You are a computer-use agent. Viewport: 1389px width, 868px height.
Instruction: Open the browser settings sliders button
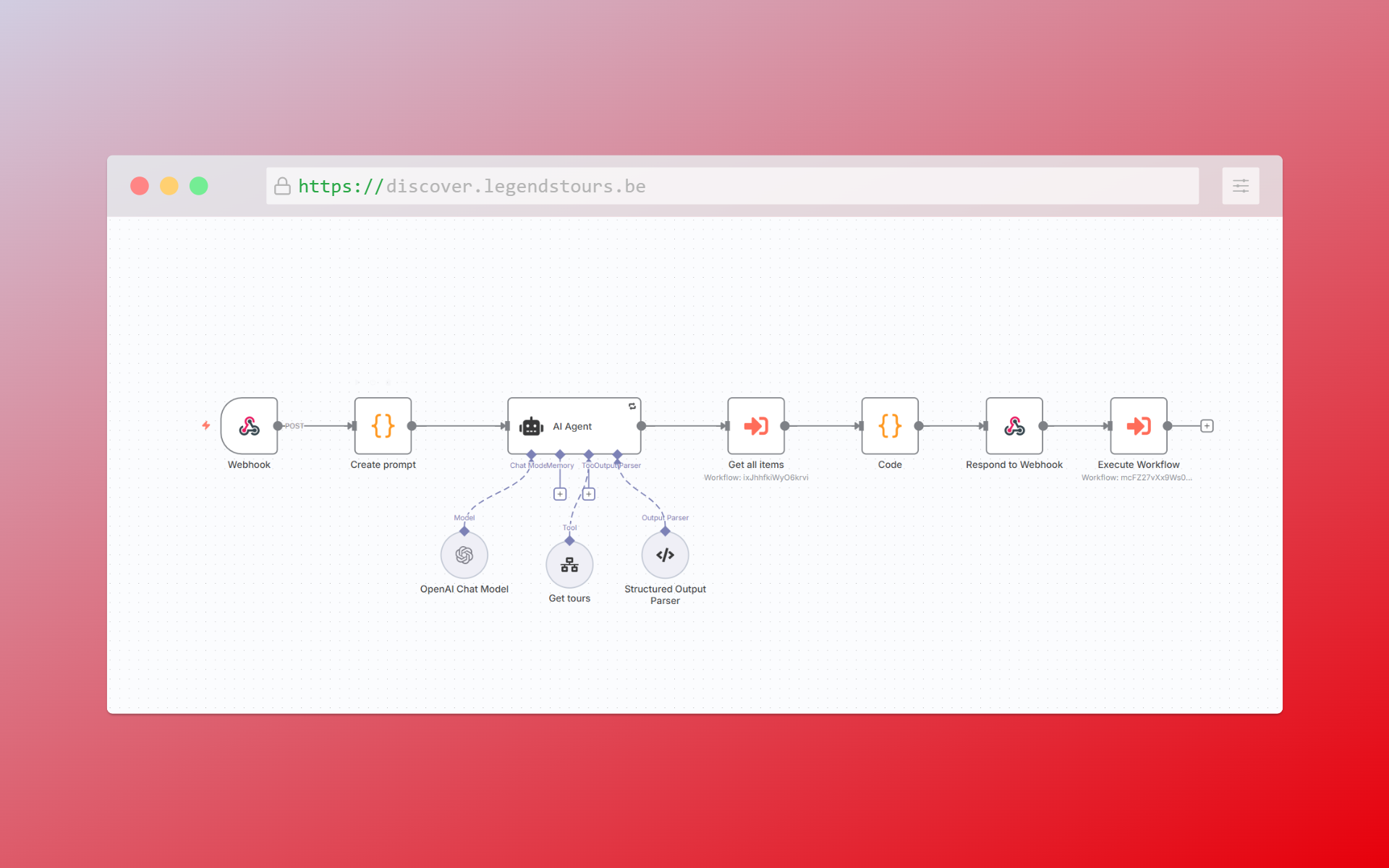point(1240,186)
